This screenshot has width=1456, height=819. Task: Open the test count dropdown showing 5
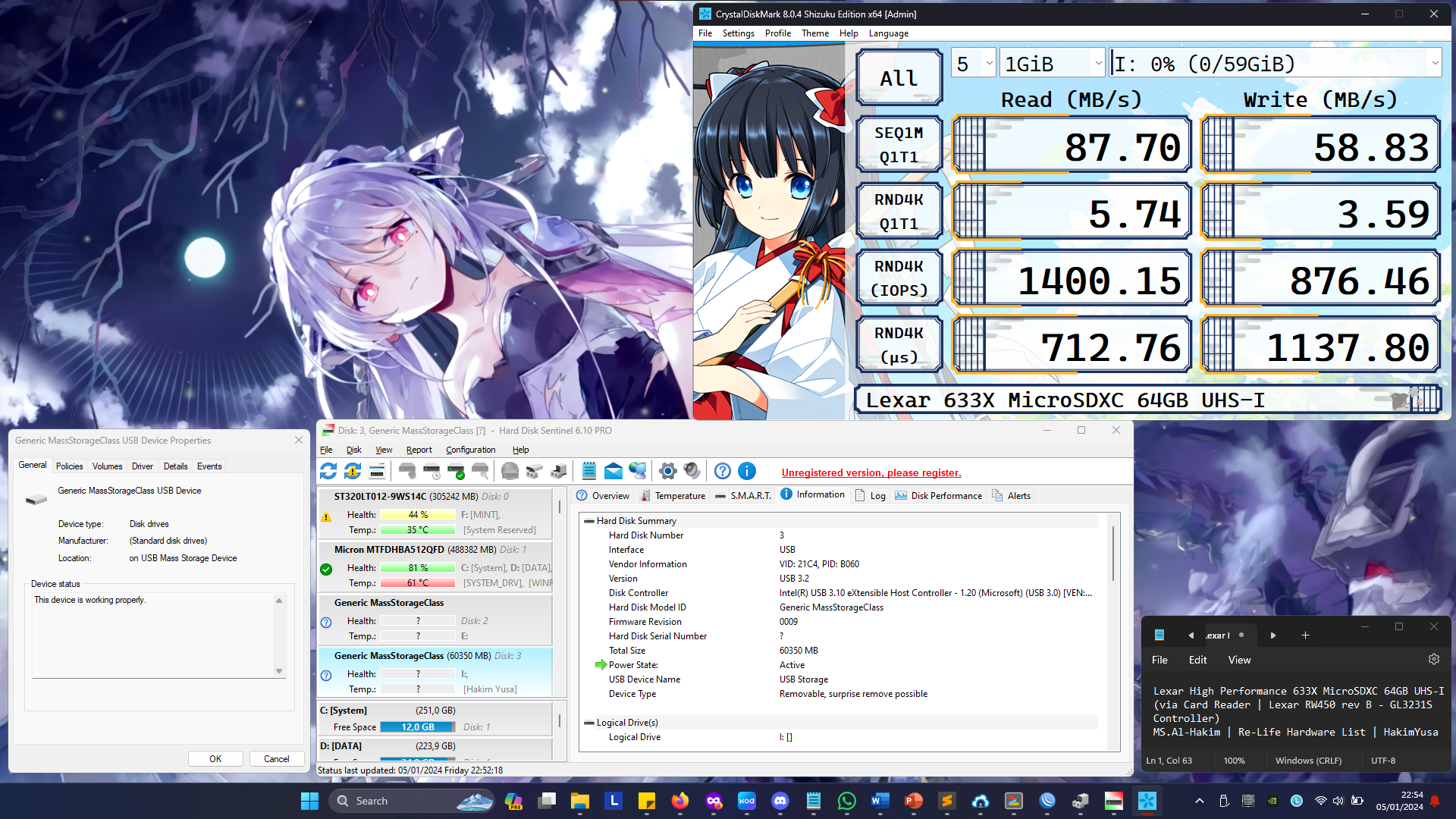pyautogui.click(x=973, y=64)
